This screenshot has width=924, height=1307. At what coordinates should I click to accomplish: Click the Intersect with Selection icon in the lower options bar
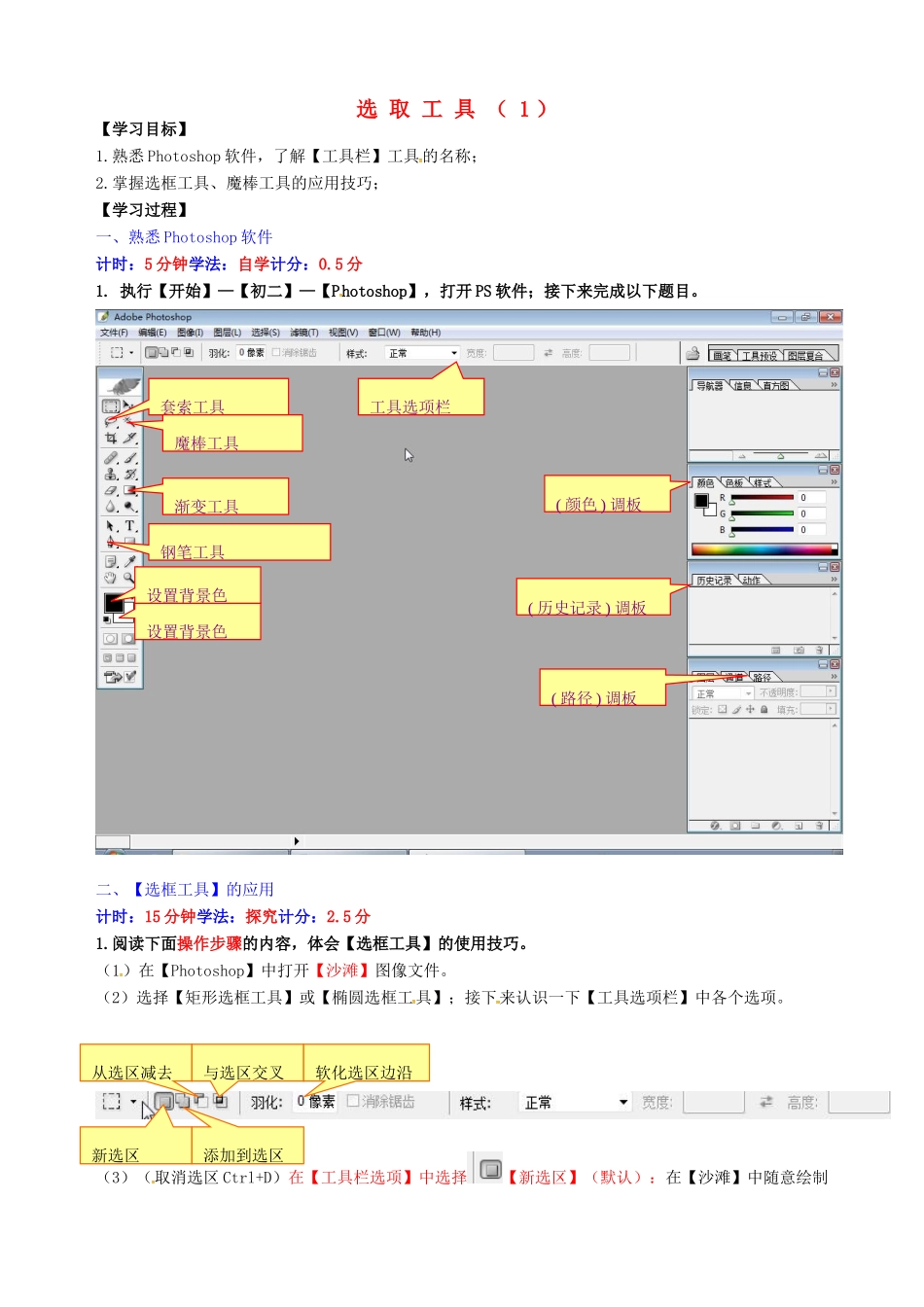click(220, 1102)
